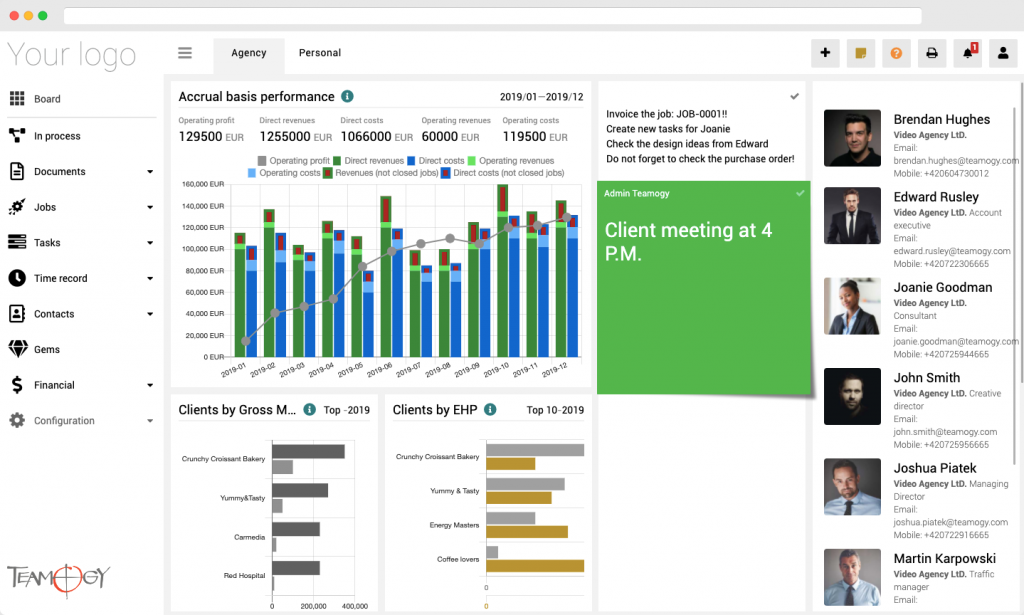Screen dimensions: 1024x615
Task: Expand the Configuration submenu arrow
Action: pyautogui.click(x=150, y=421)
